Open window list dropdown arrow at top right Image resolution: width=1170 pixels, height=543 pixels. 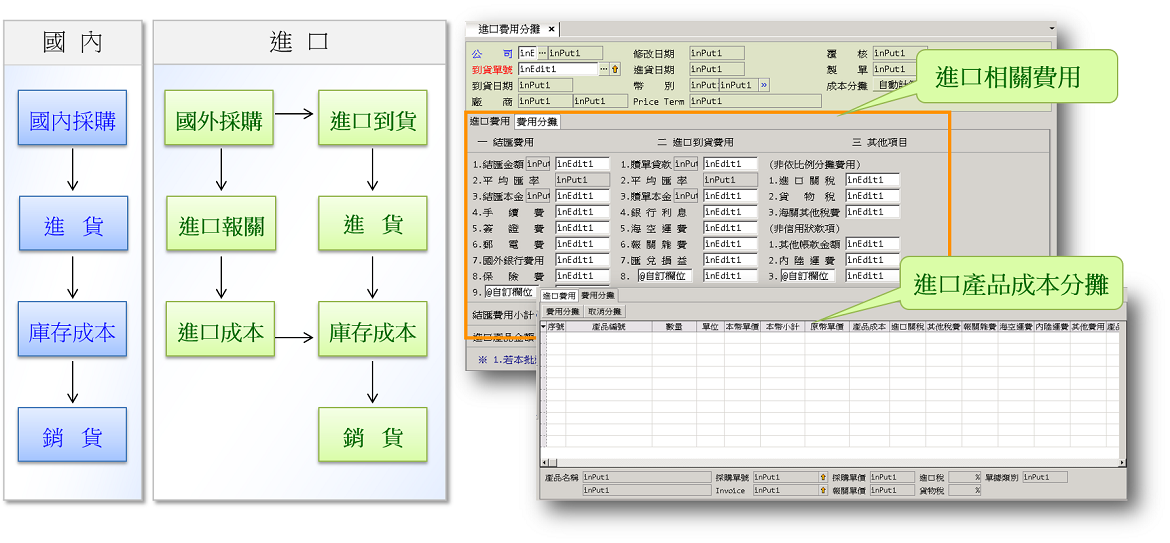point(1051,29)
